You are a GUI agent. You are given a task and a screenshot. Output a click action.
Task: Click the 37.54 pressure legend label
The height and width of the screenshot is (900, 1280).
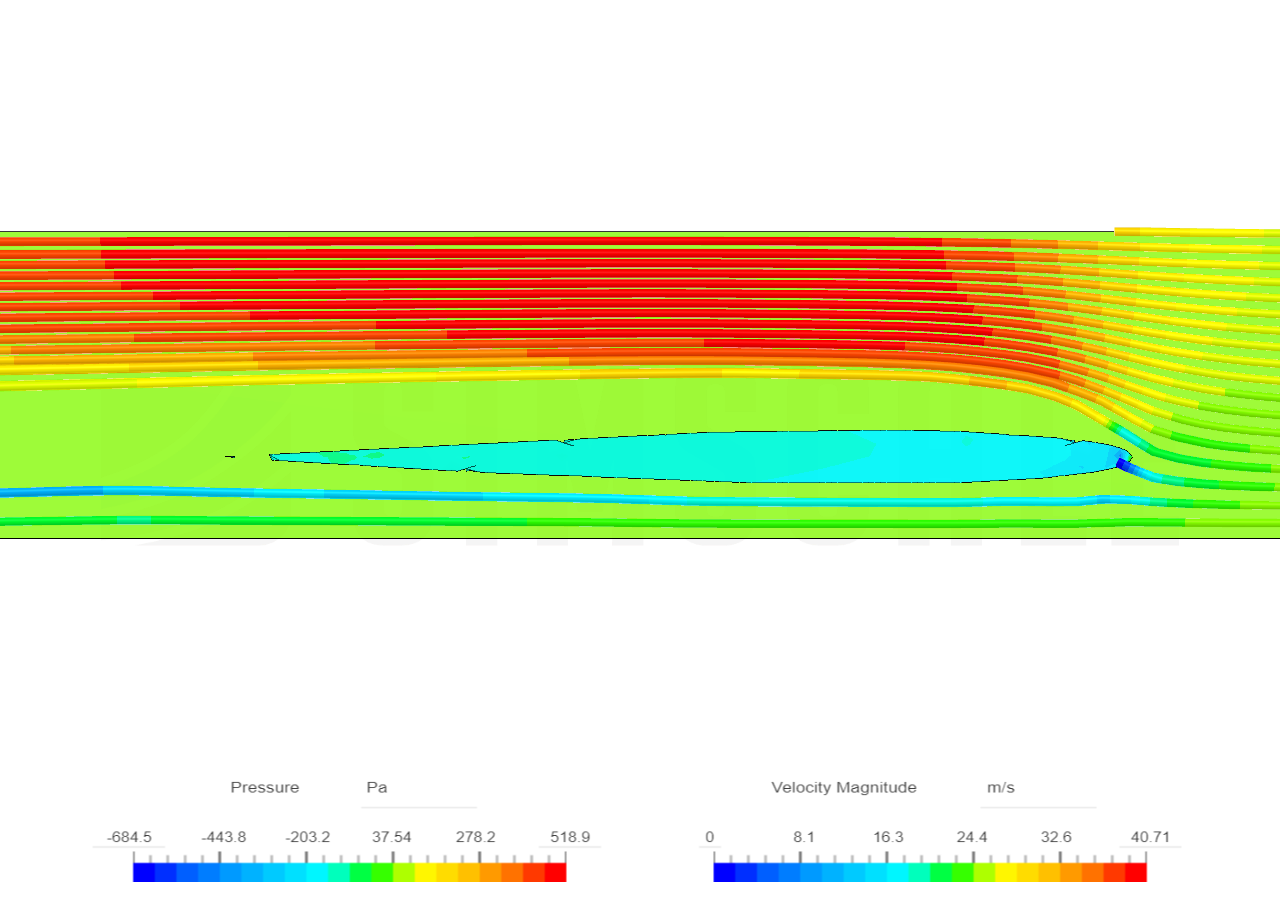click(392, 837)
